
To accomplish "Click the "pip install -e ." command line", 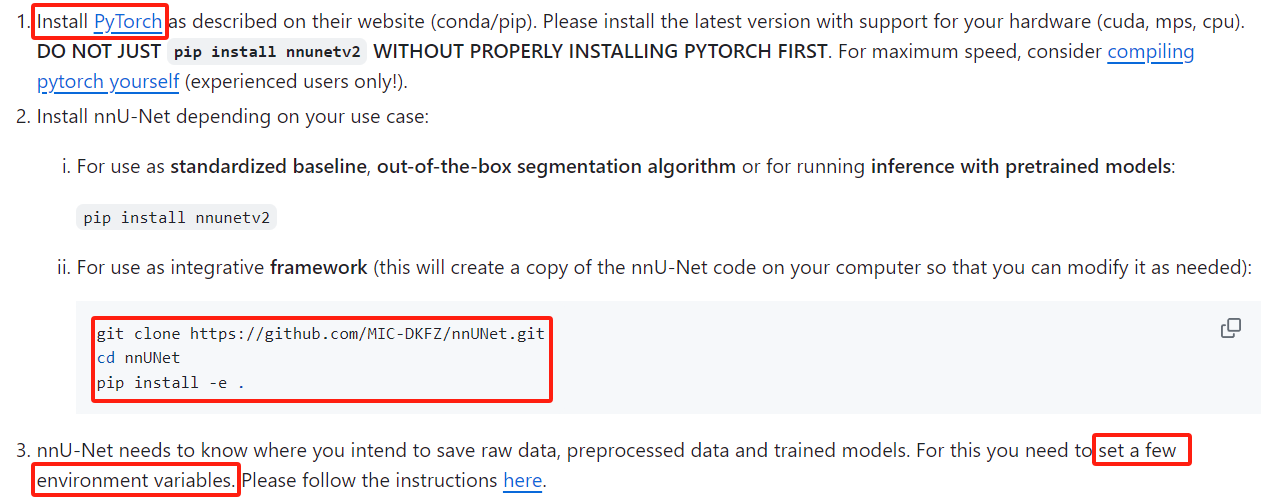I will (170, 382).
